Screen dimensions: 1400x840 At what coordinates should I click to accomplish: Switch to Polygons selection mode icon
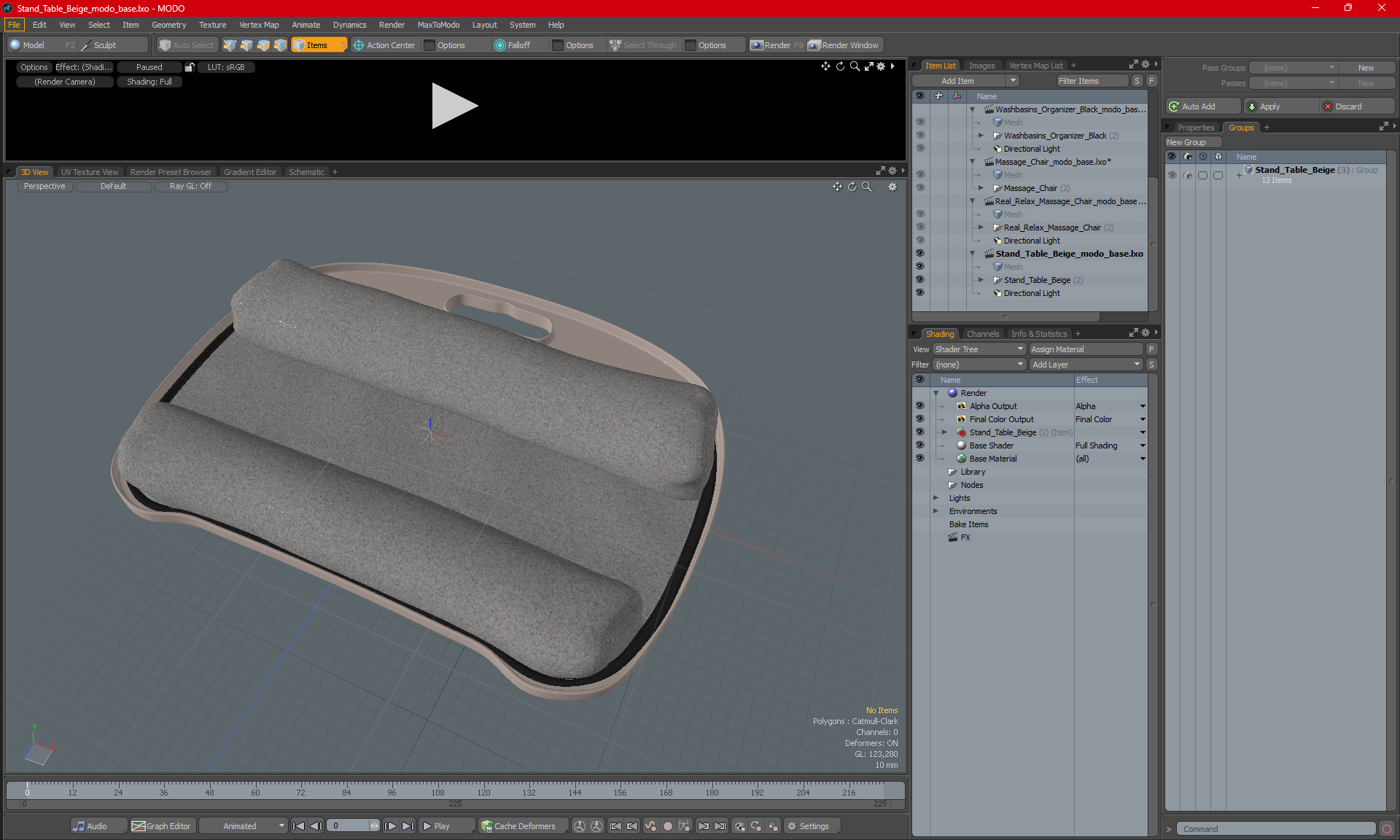pos(263,45)
